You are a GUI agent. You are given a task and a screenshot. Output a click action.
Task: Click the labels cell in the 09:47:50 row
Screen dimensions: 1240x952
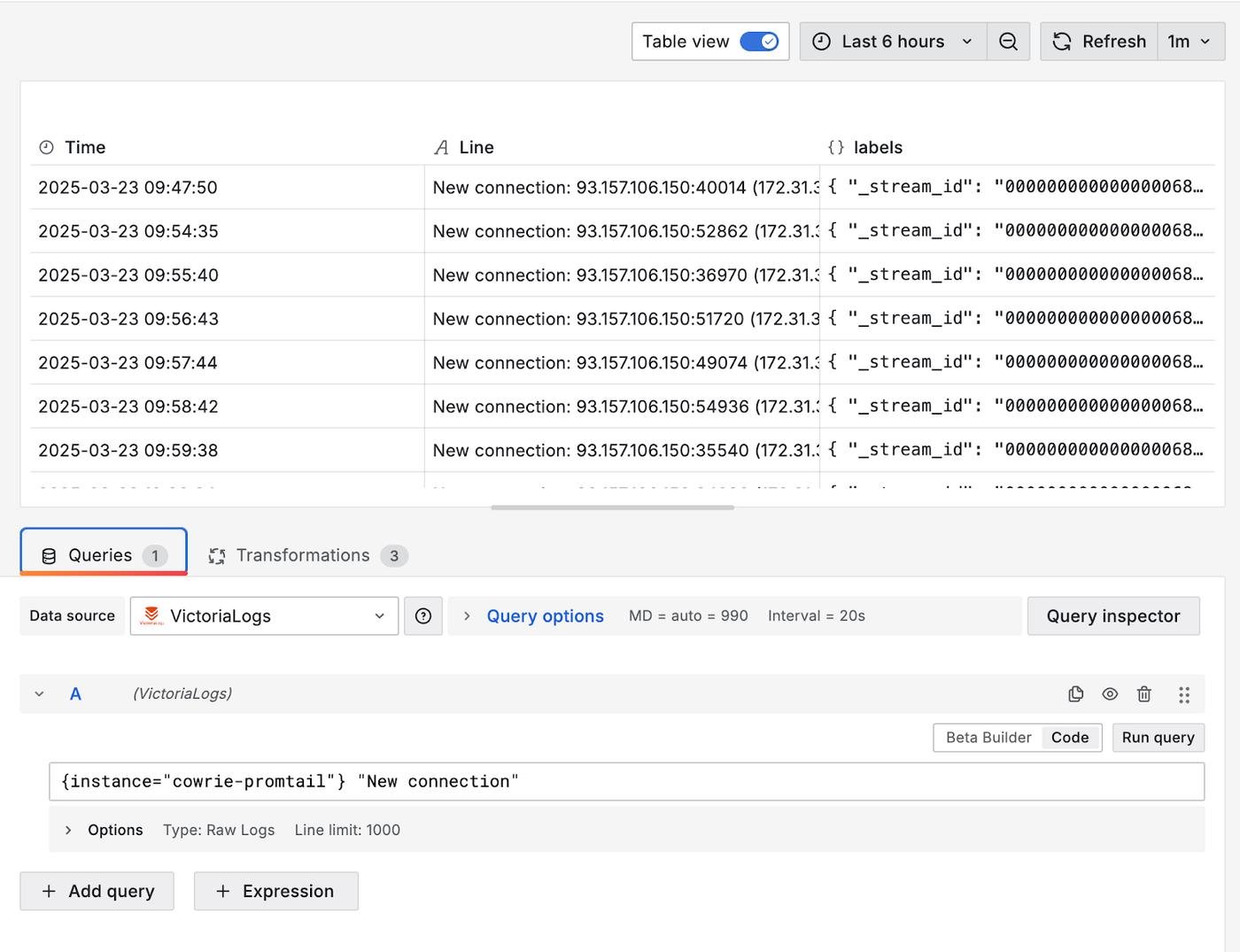coord(1017,187)
